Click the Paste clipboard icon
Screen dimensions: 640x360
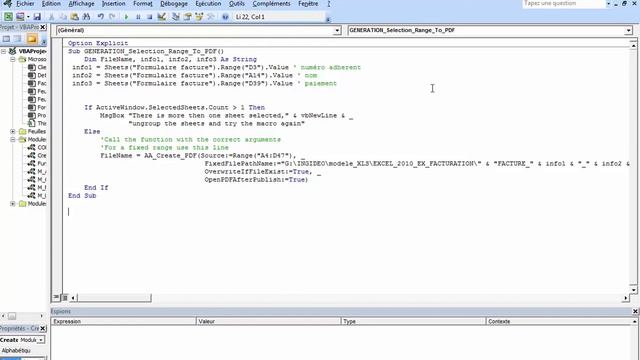coord(74,17)
